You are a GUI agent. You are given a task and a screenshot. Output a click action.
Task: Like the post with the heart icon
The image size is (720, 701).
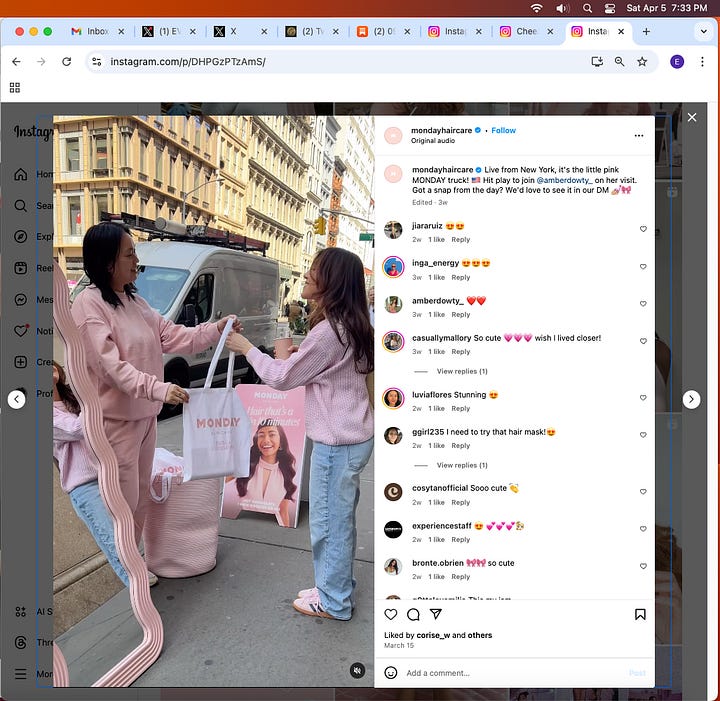(390, 614)
